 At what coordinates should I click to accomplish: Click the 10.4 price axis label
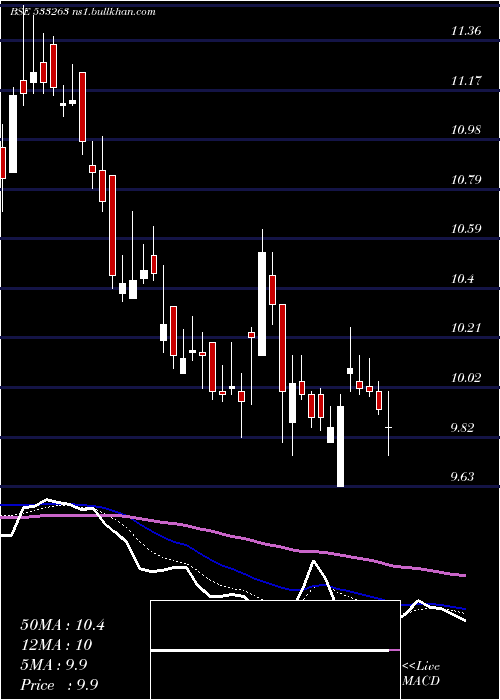(462, 279)
